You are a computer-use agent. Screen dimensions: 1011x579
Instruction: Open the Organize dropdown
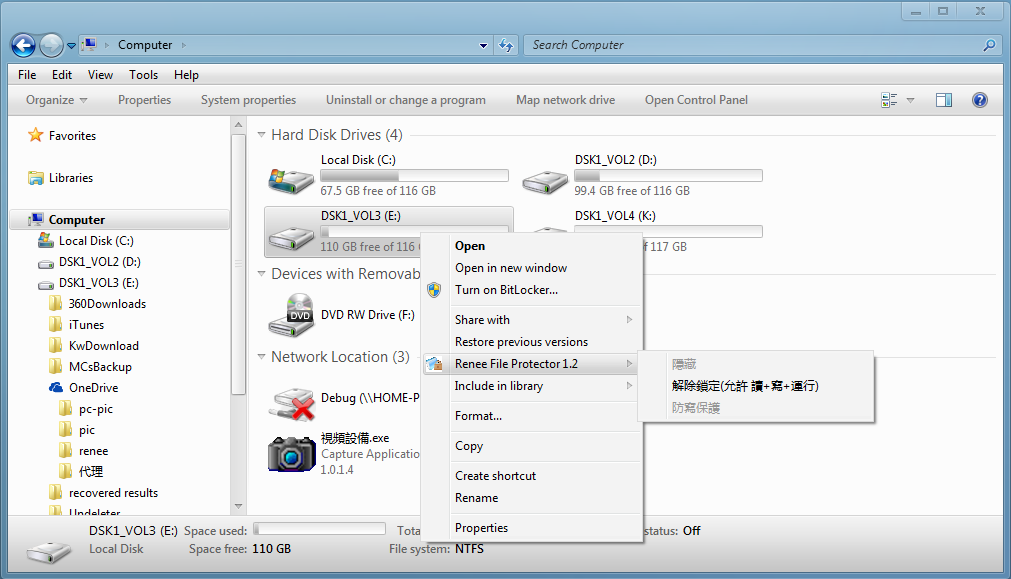[x=56, y=100]
